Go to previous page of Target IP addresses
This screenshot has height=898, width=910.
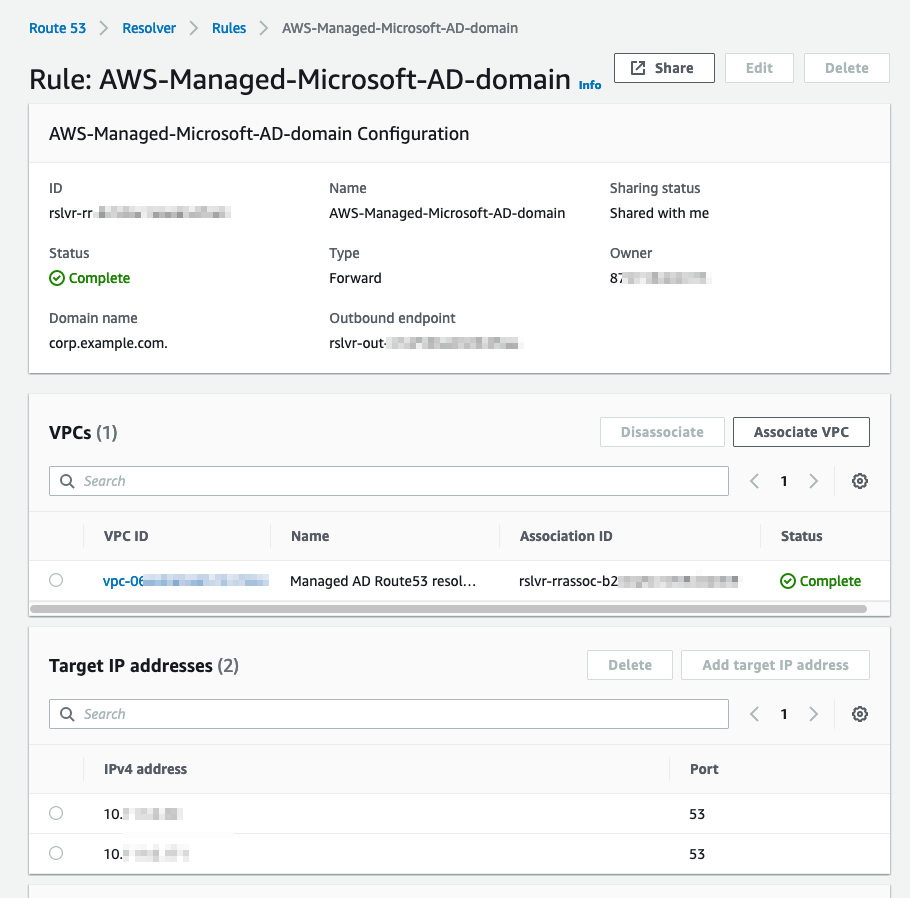pos(754,714)
